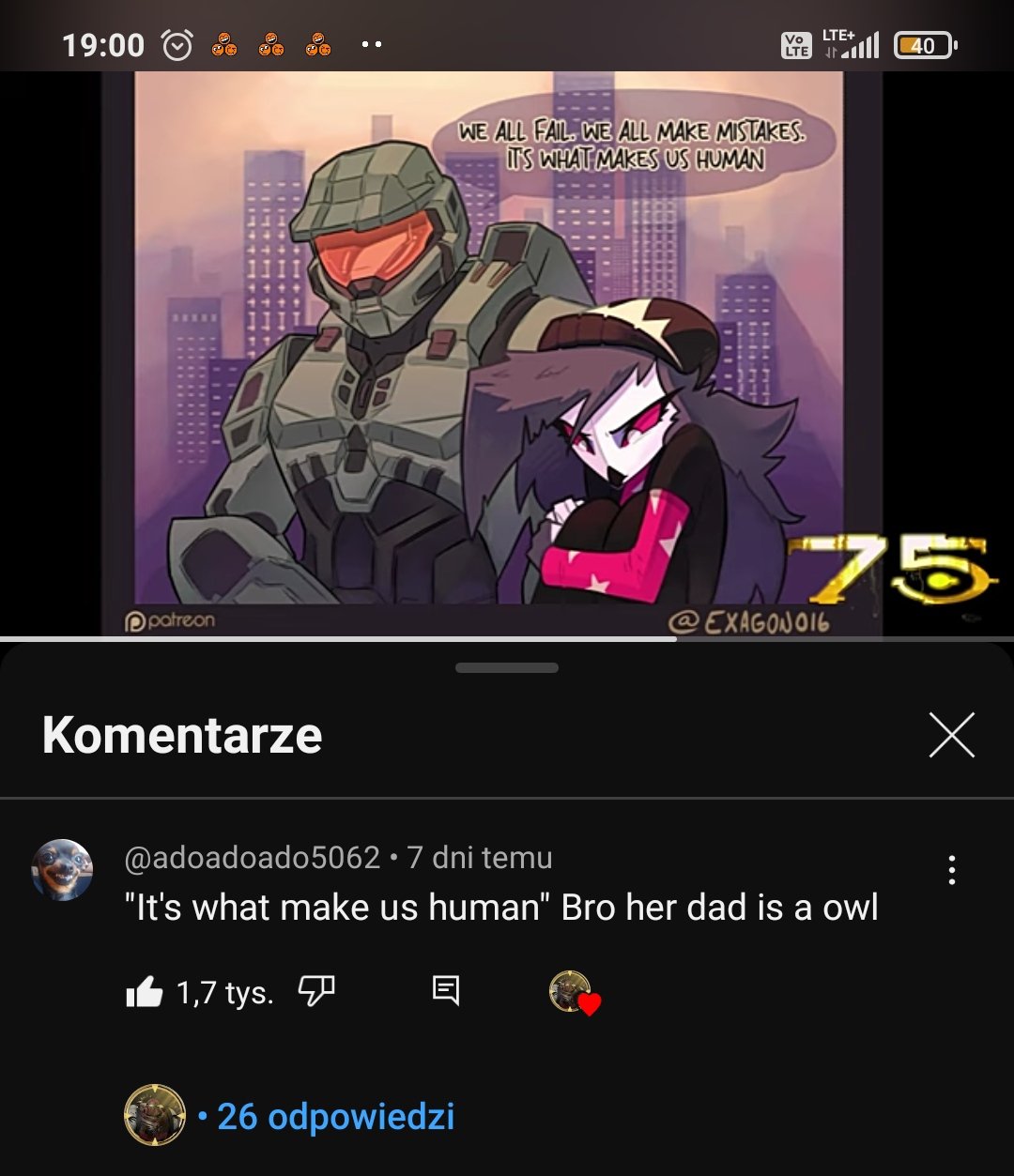Tap the battery indicator showing 40

[925, 45]
